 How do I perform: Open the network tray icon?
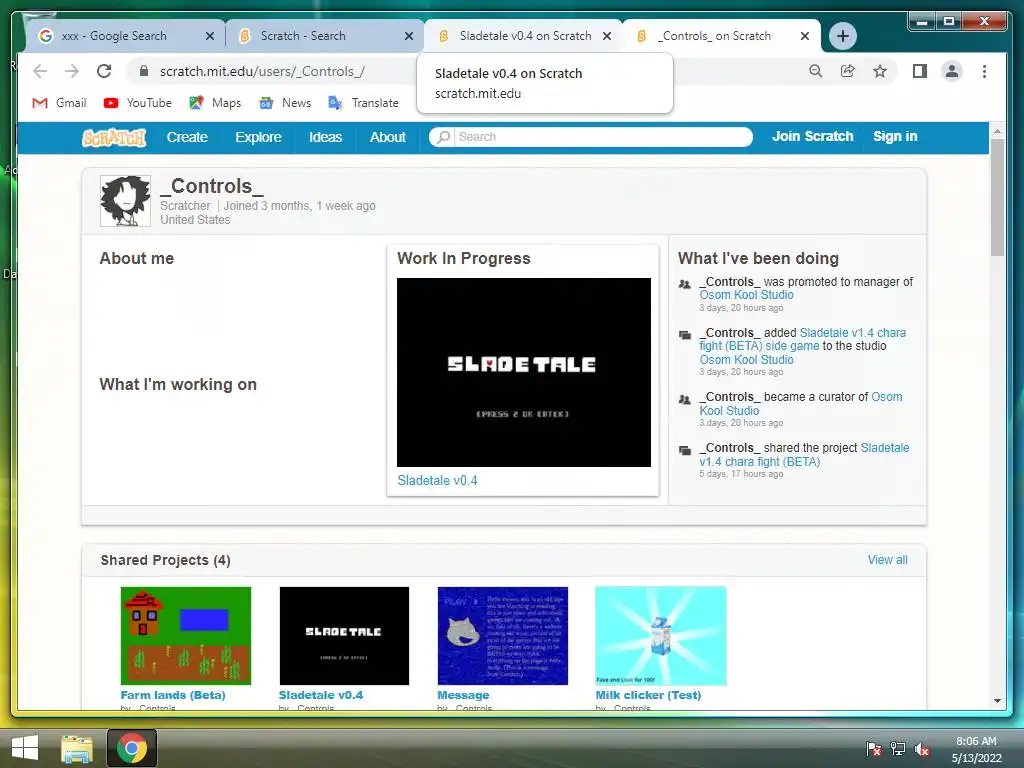pyautogui.click(x=898, y=748)
